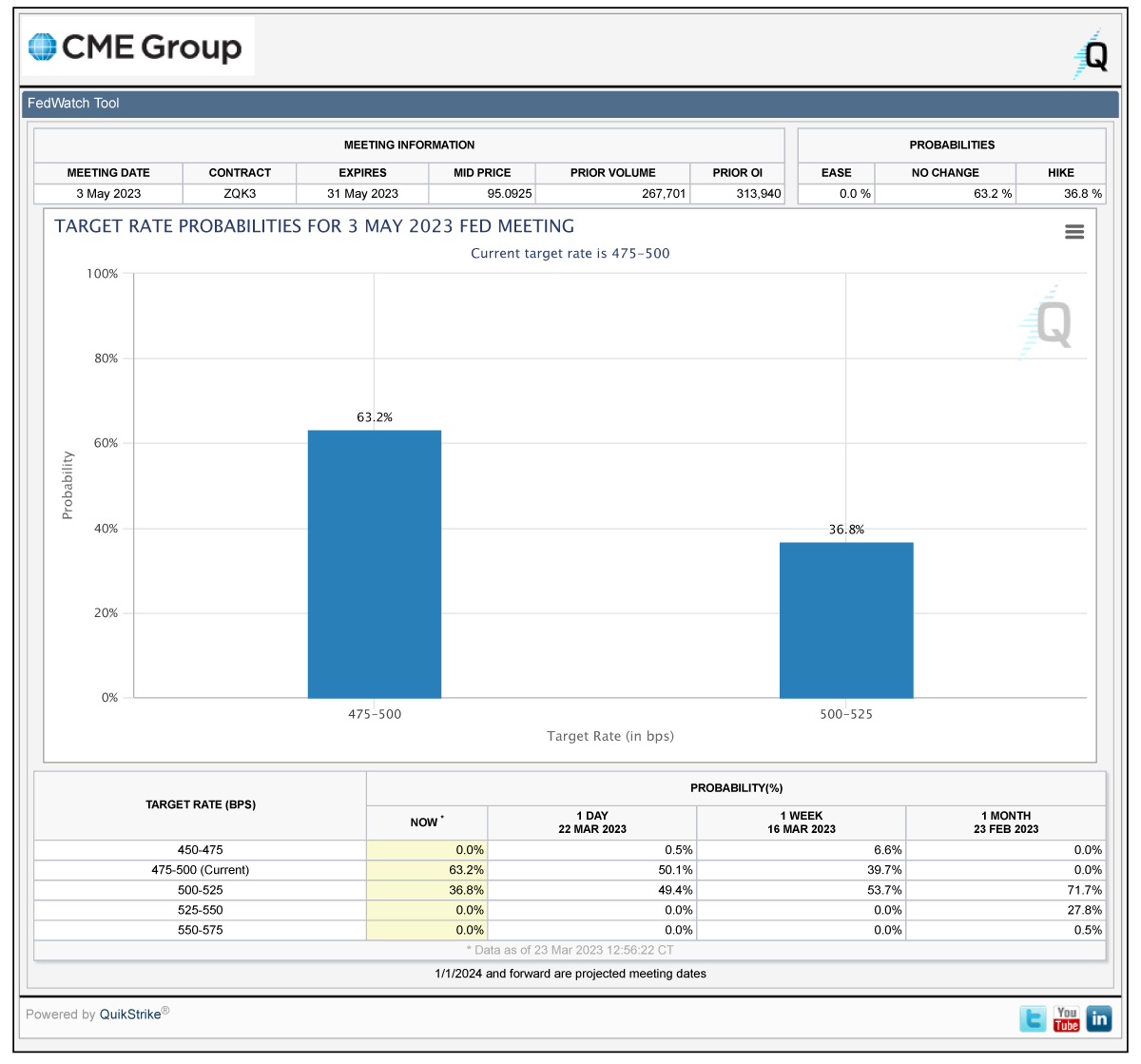1141x1064 pixels.
Task: Click the LinkedIn icon in footer
Action: 1099,1018
